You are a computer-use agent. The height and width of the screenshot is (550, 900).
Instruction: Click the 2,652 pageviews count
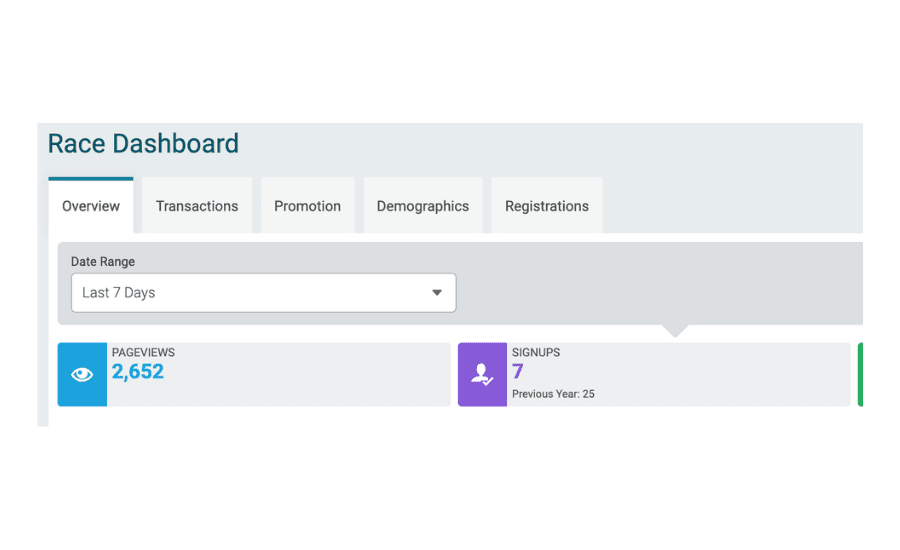point(138,371)
